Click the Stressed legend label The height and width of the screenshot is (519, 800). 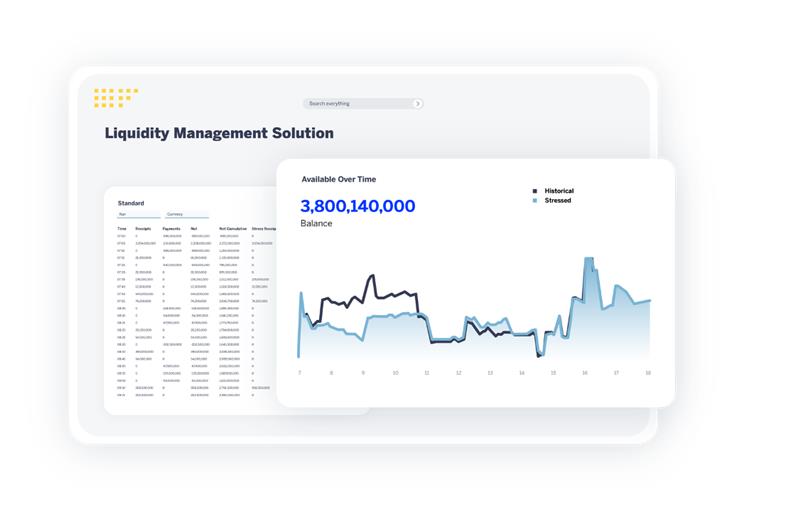click(558, 201)
